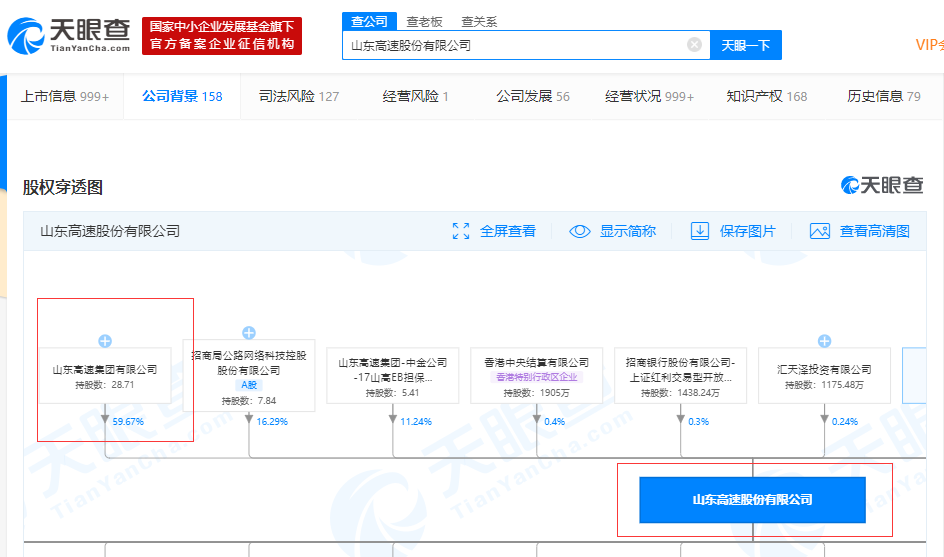Screen dimensions: 944x557
Task: Click the save image download icon
Action: (700, 231)
